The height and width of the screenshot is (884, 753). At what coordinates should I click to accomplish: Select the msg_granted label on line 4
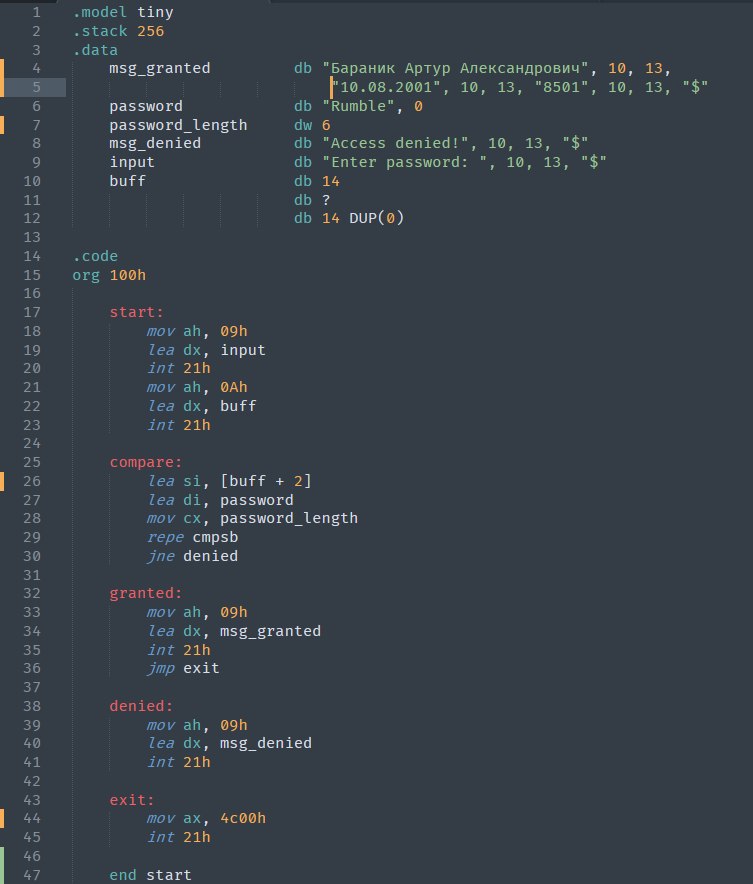pos(160,68)
